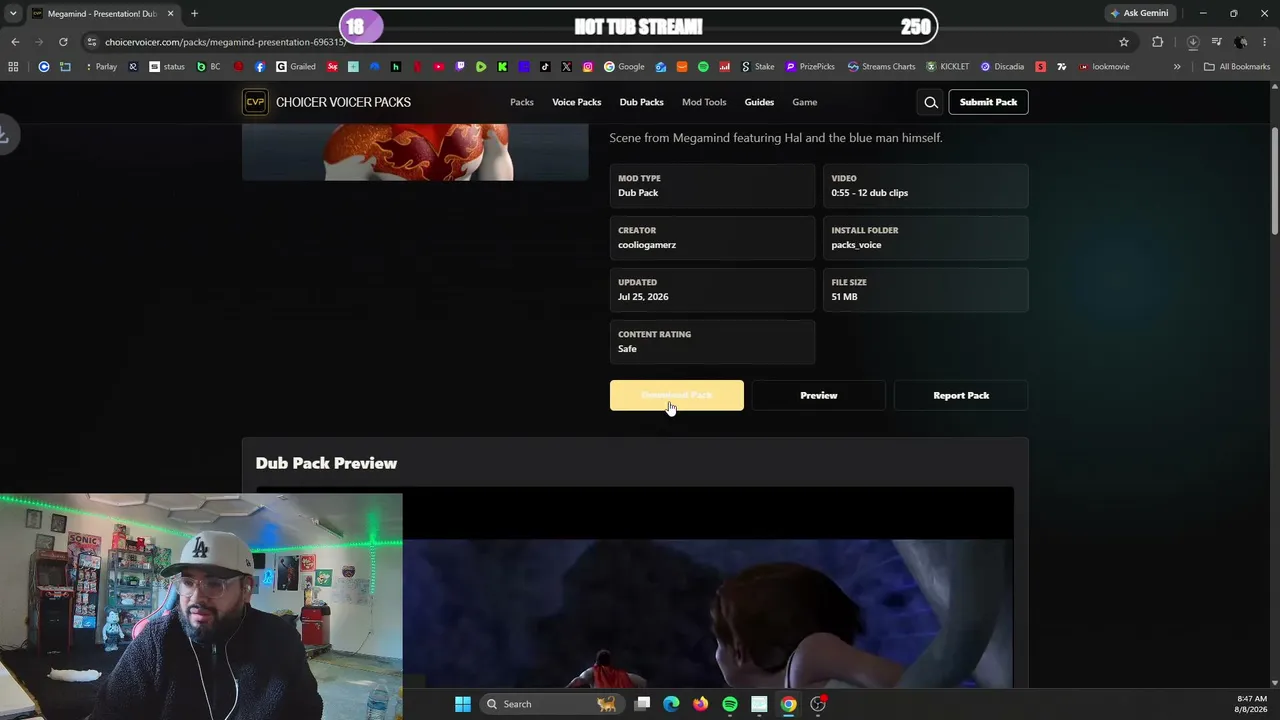Open the Windows Start menu
The width and height of the screenshot is (1280, 720).
[x=463, y=704]
